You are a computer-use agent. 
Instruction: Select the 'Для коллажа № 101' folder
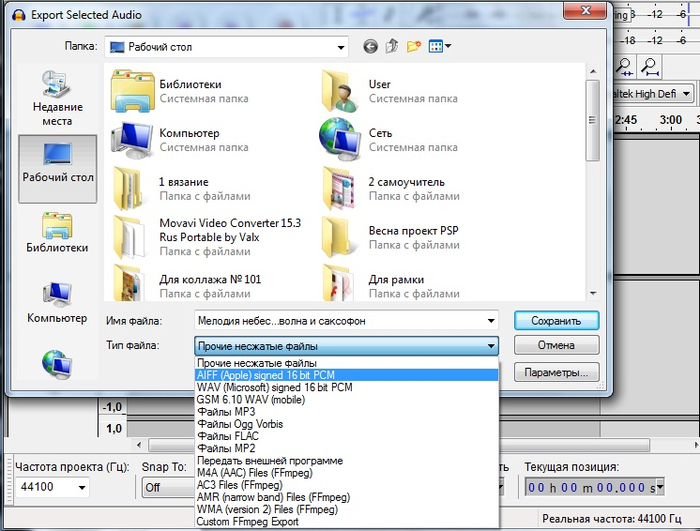click(187, 283)
